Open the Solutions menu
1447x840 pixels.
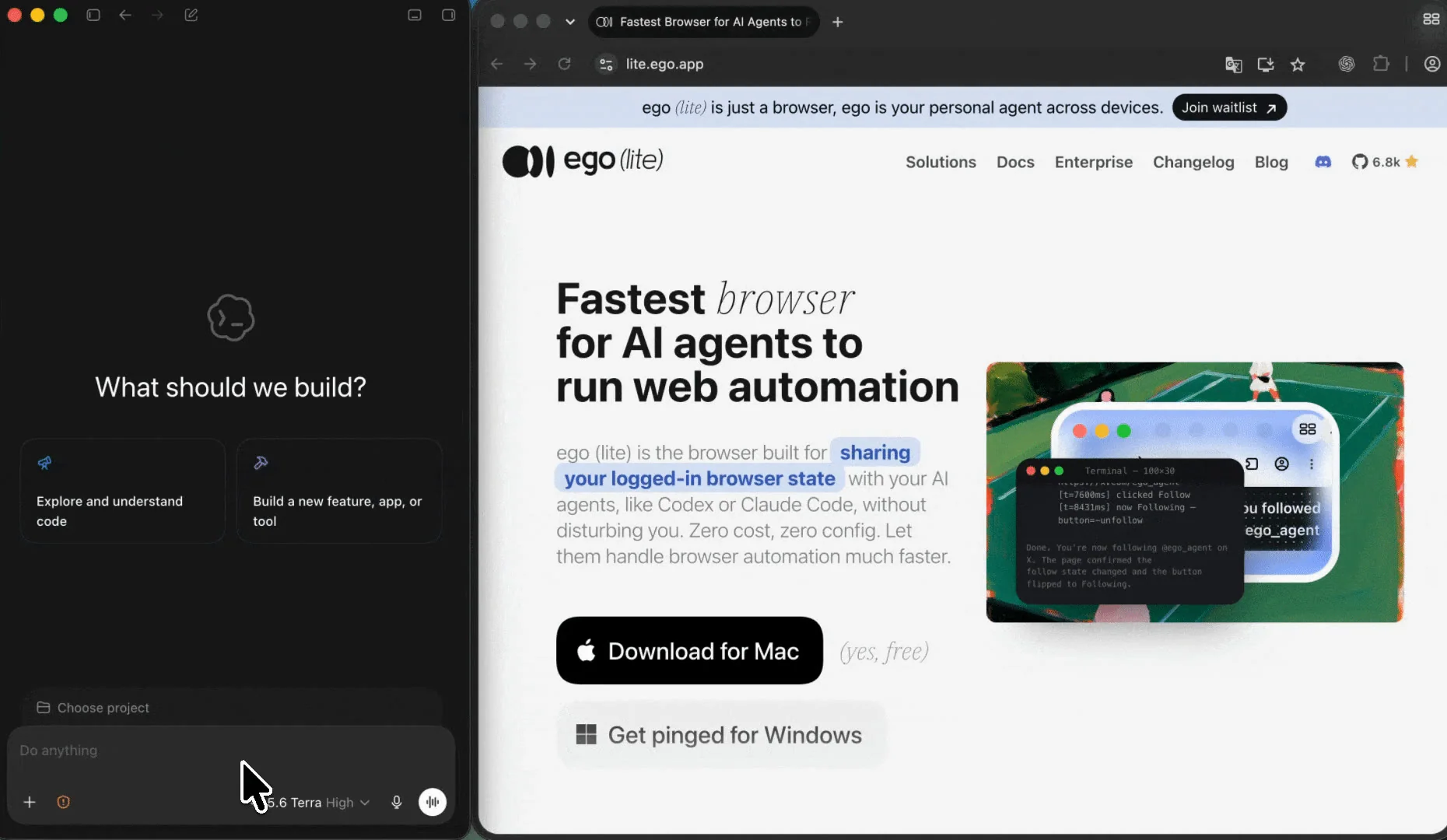pyautogui.click(x=941, y=162)
